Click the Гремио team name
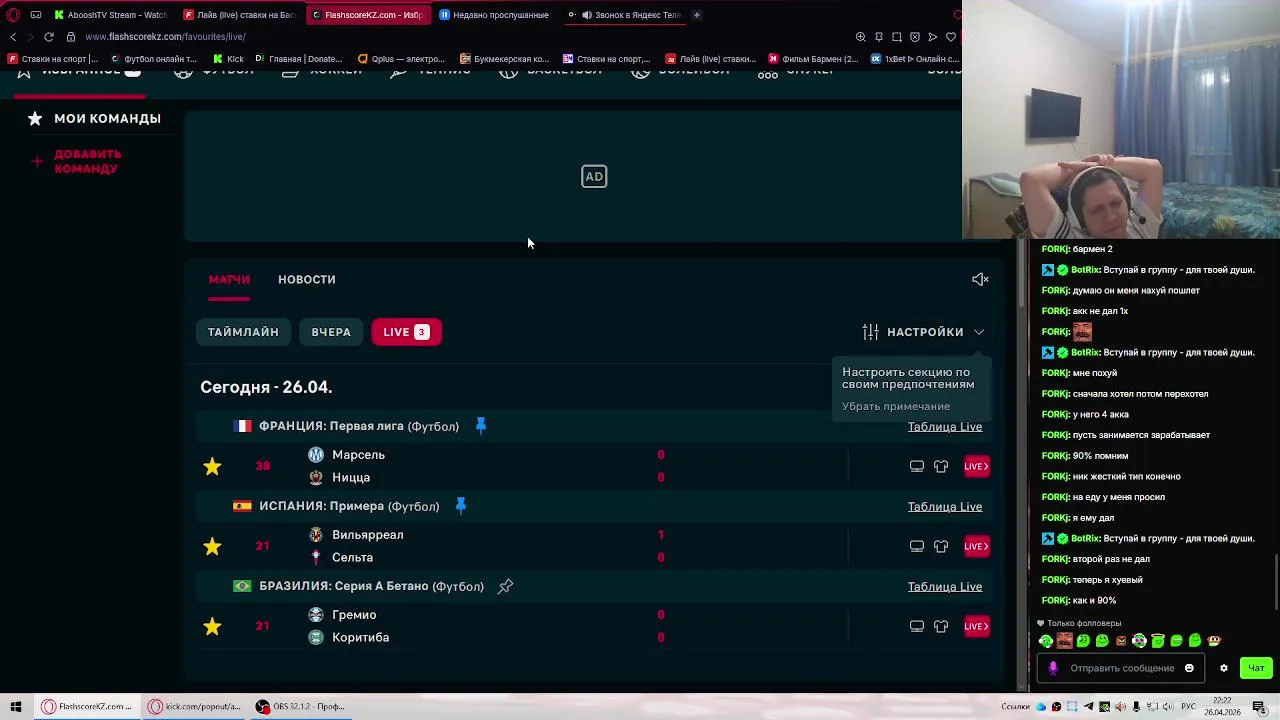Viewport: 1280px width, 720px height. (x=354, y=615)
